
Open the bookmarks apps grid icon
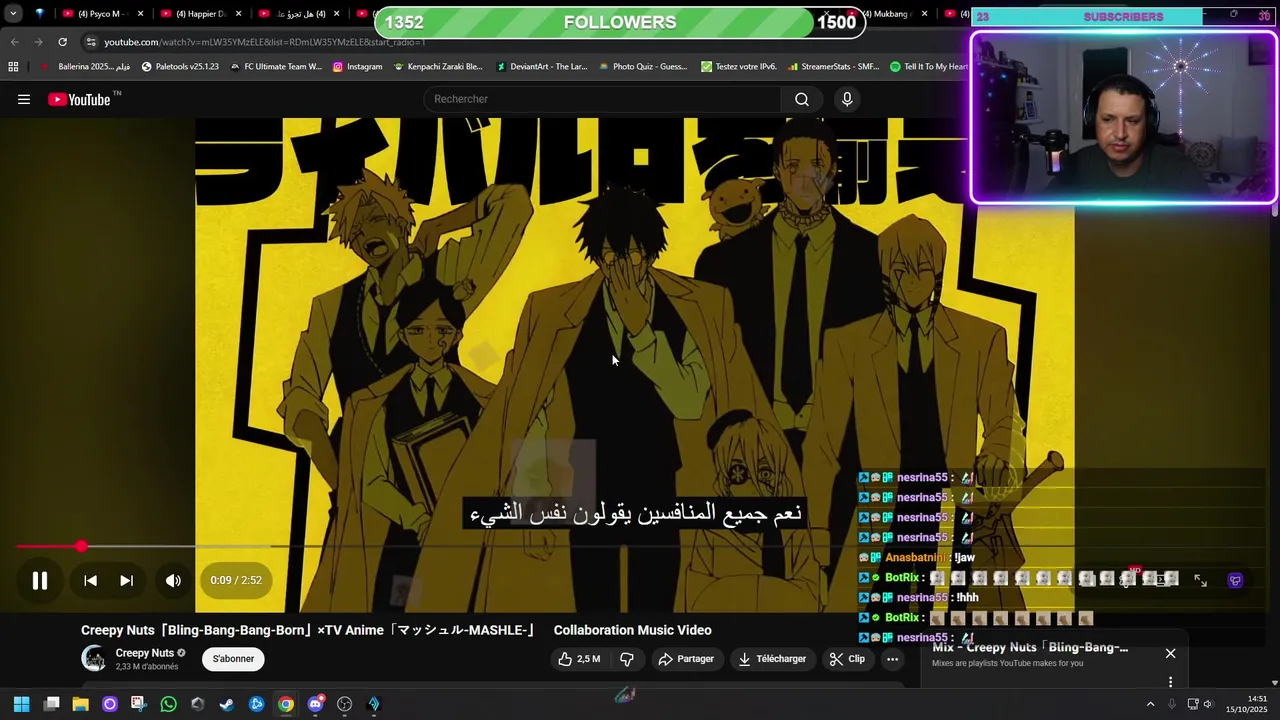[13, 67]
